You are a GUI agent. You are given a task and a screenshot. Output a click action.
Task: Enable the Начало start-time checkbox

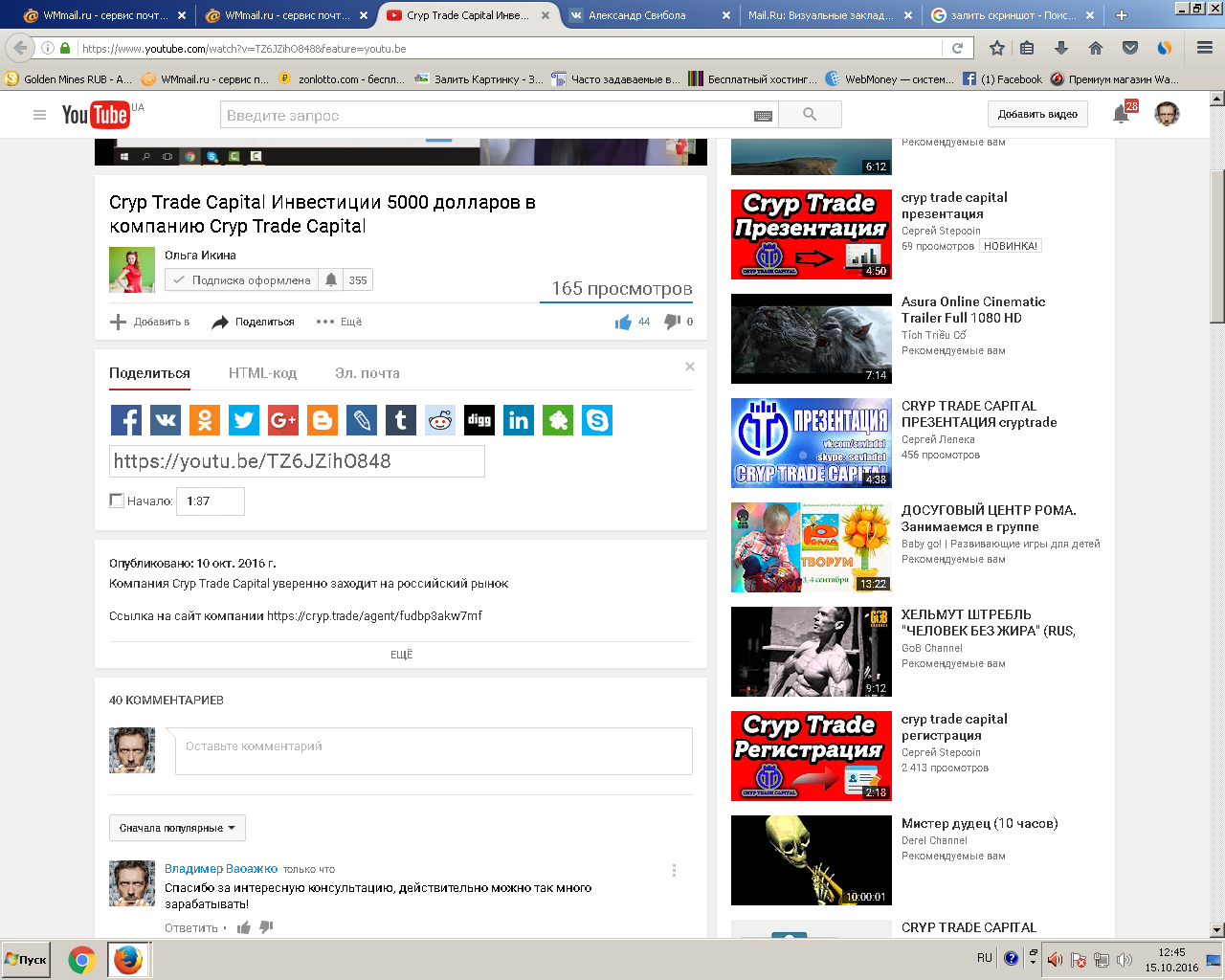click(117, 500)
